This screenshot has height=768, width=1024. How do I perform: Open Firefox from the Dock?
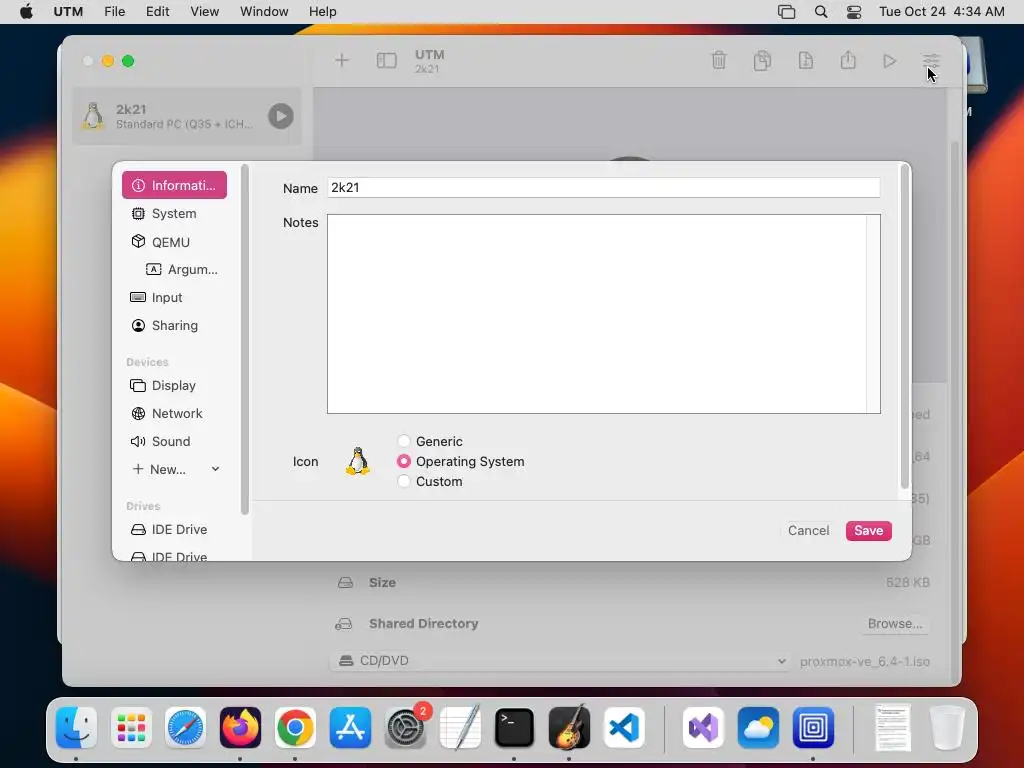click(x=240, y=728)
